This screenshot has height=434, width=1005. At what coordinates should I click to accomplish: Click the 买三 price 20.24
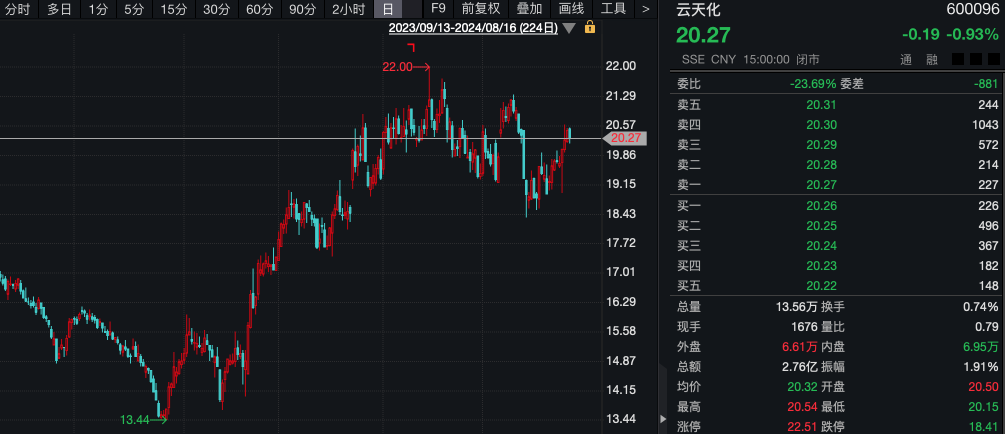[821, 246]
